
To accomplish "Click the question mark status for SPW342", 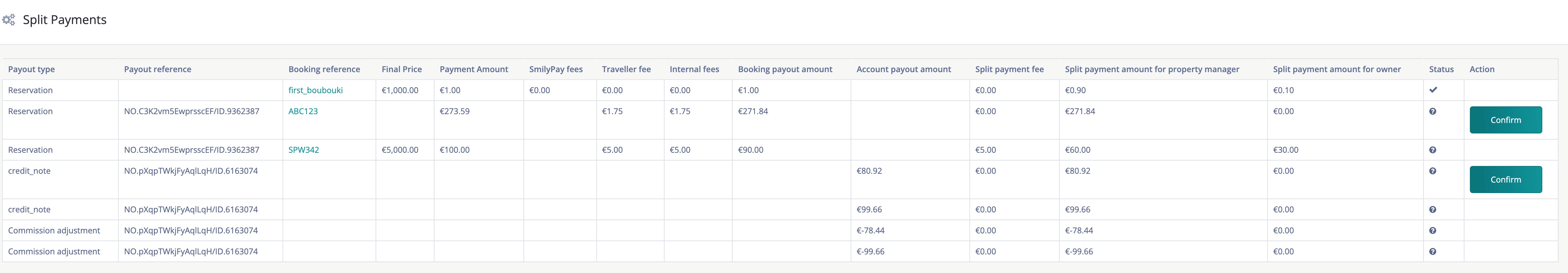I will tap(1433, 150).
